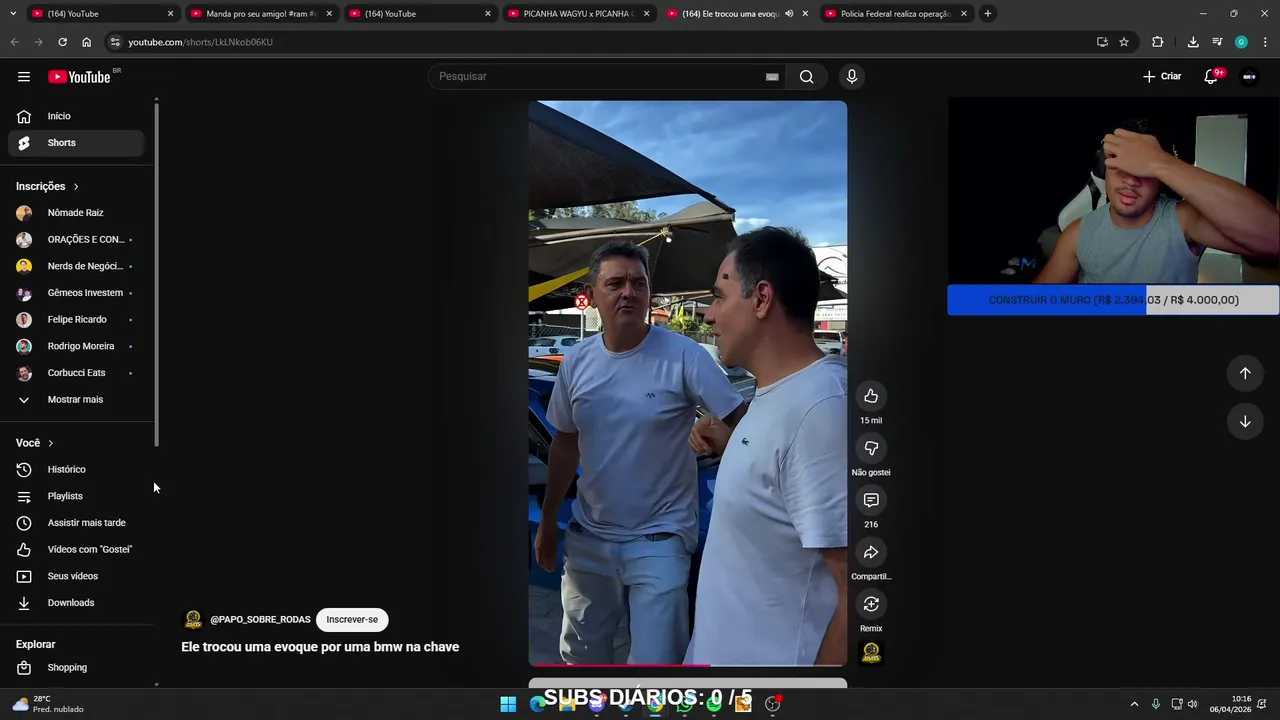
Task: Bookmark this page with the star
Action: [1124, 42]
